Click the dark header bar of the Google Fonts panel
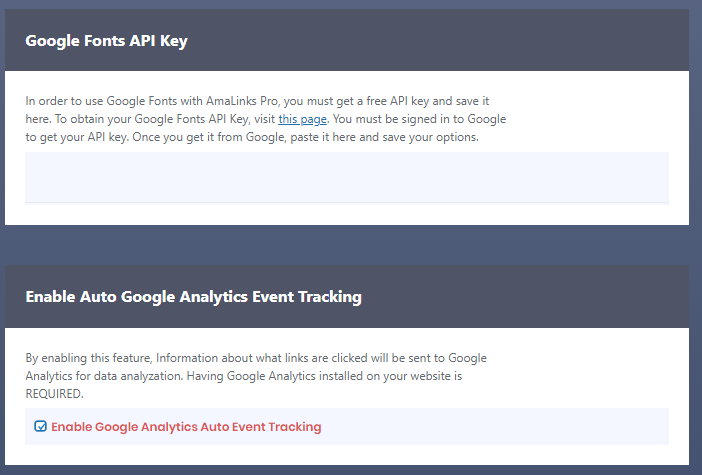 coord(450,41)
